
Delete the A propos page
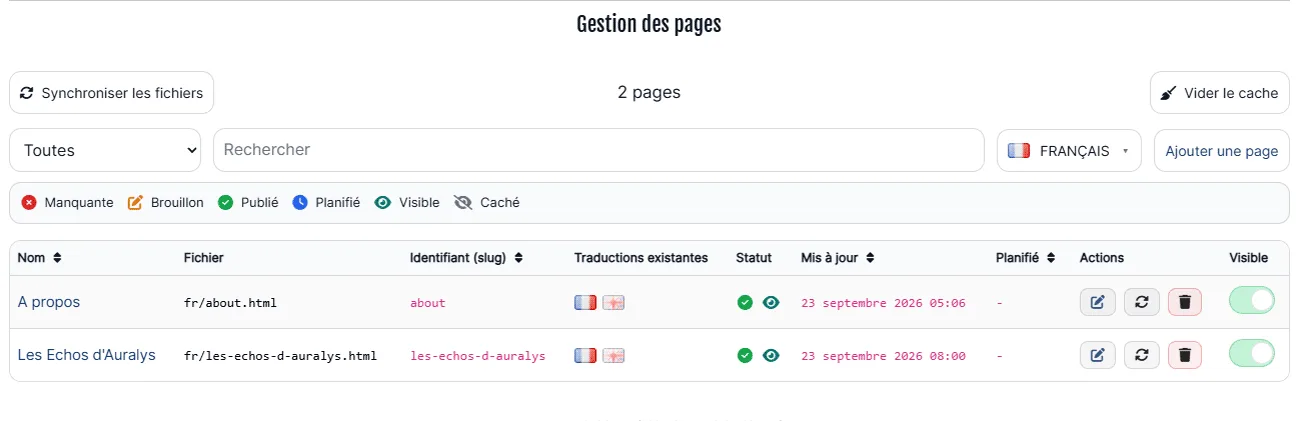click(1185, 302)
